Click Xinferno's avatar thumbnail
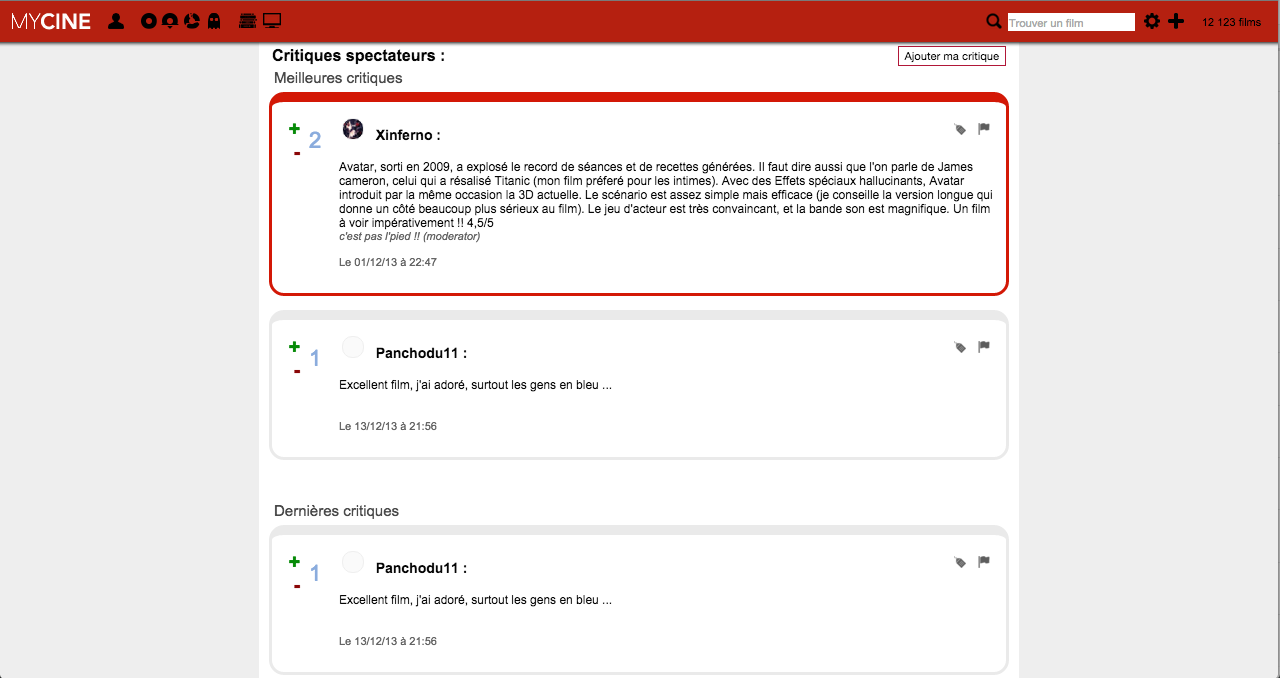 (353, 129)
